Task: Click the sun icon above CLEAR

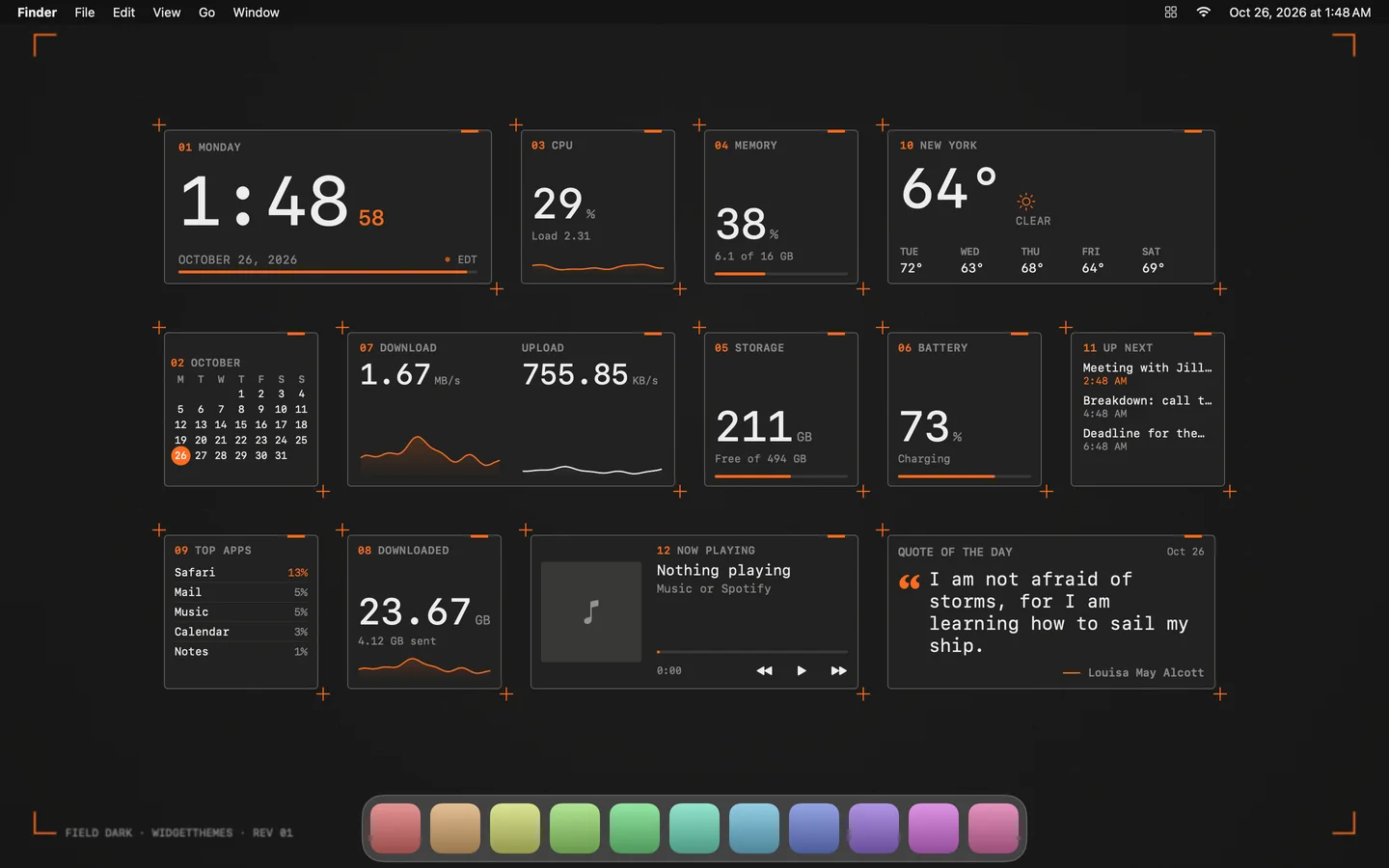Action: pyautogui.click(x=1026, y=202)
